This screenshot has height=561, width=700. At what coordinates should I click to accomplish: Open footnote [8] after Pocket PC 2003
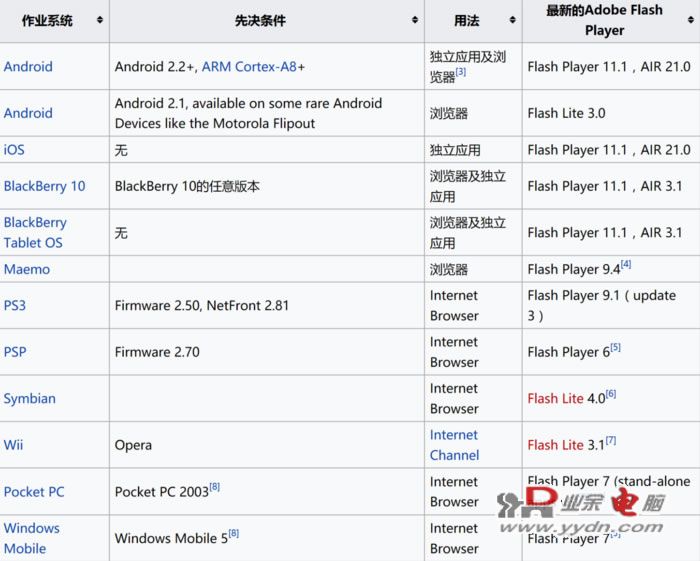click(x=215, y=486)
